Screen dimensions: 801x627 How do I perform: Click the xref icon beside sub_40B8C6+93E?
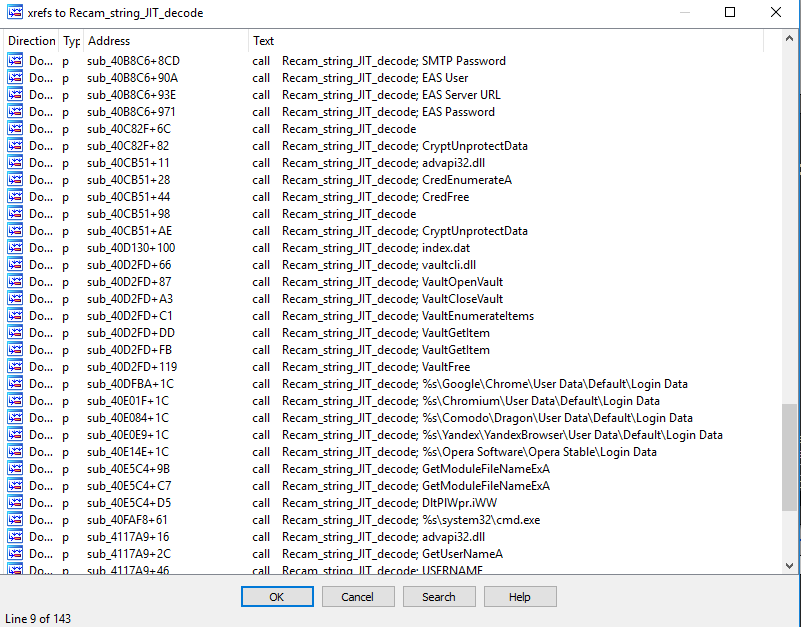pos(15,95)
